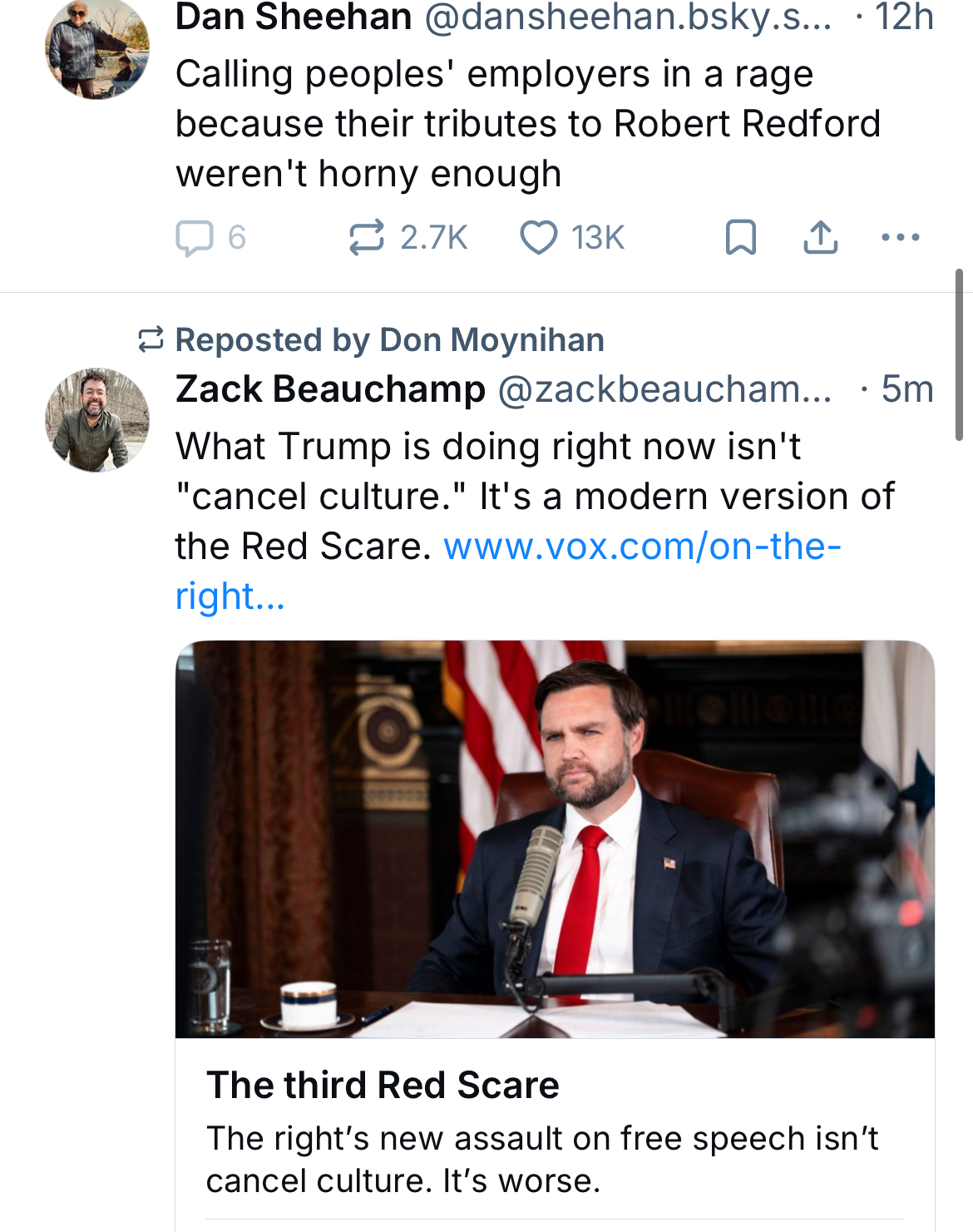Open the article preview image
This screenshot has width=973, height=1232.
click(x=555, y=839)
